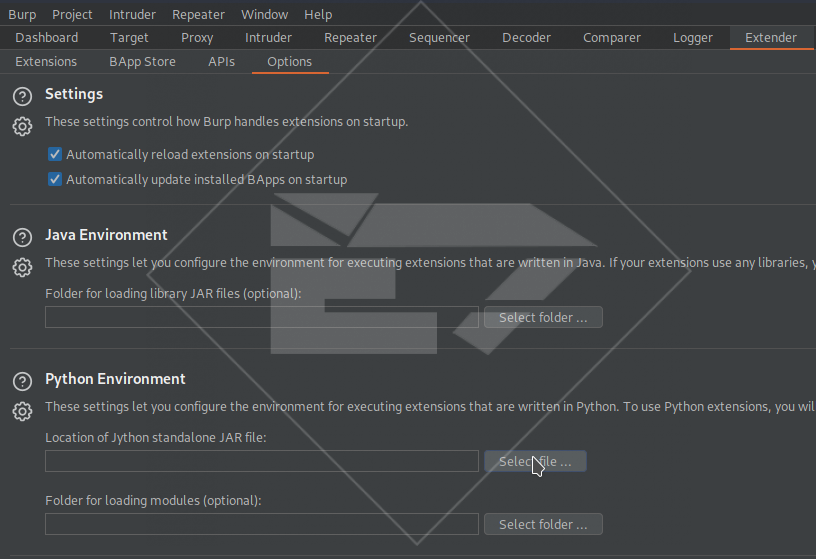The width and height of the screenshot is (816, 559).
Task: Open the Project menu
Action: coord(72,15)
